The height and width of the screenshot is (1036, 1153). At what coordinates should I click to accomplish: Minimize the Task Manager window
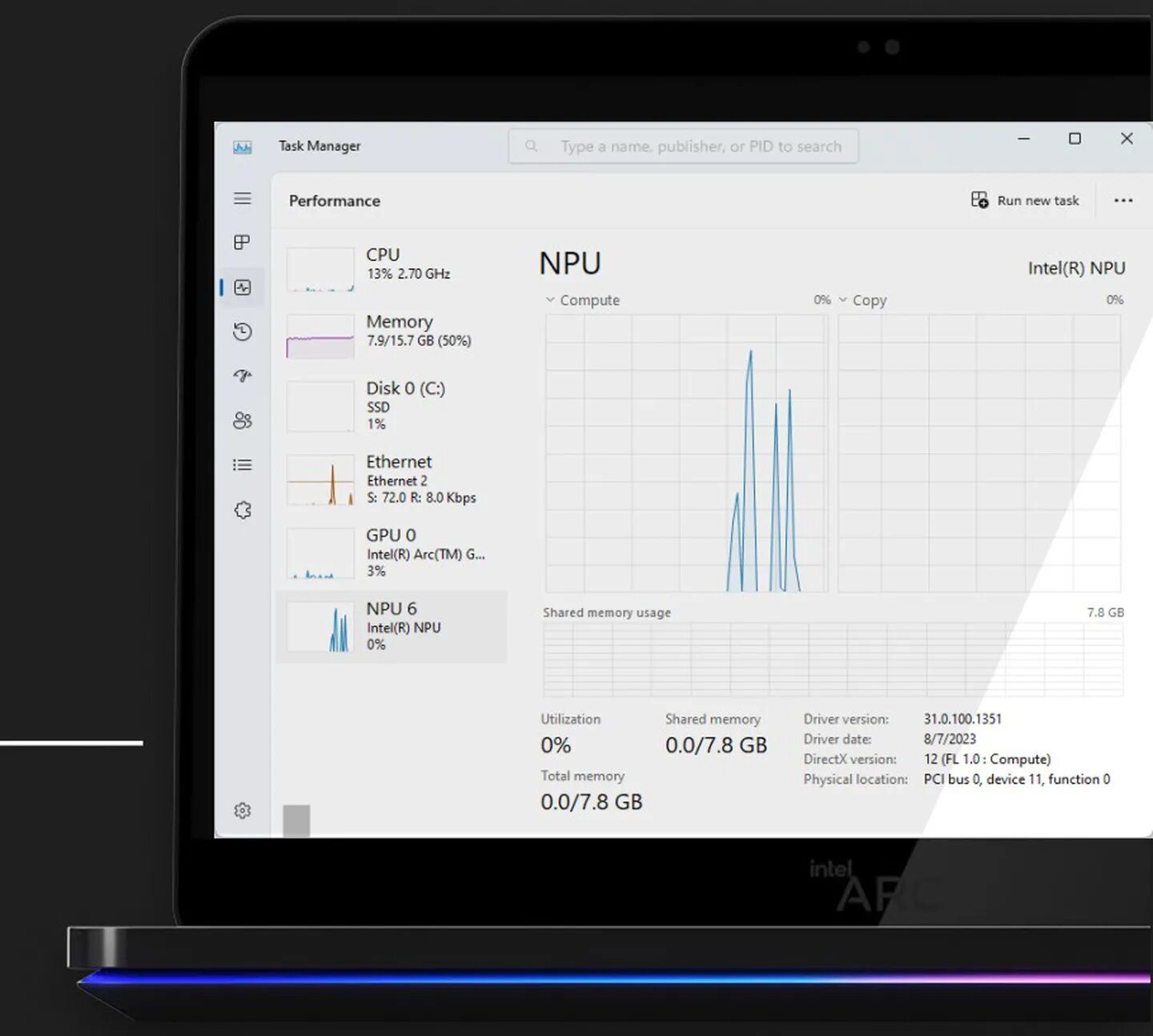[x=1023, y=139]
